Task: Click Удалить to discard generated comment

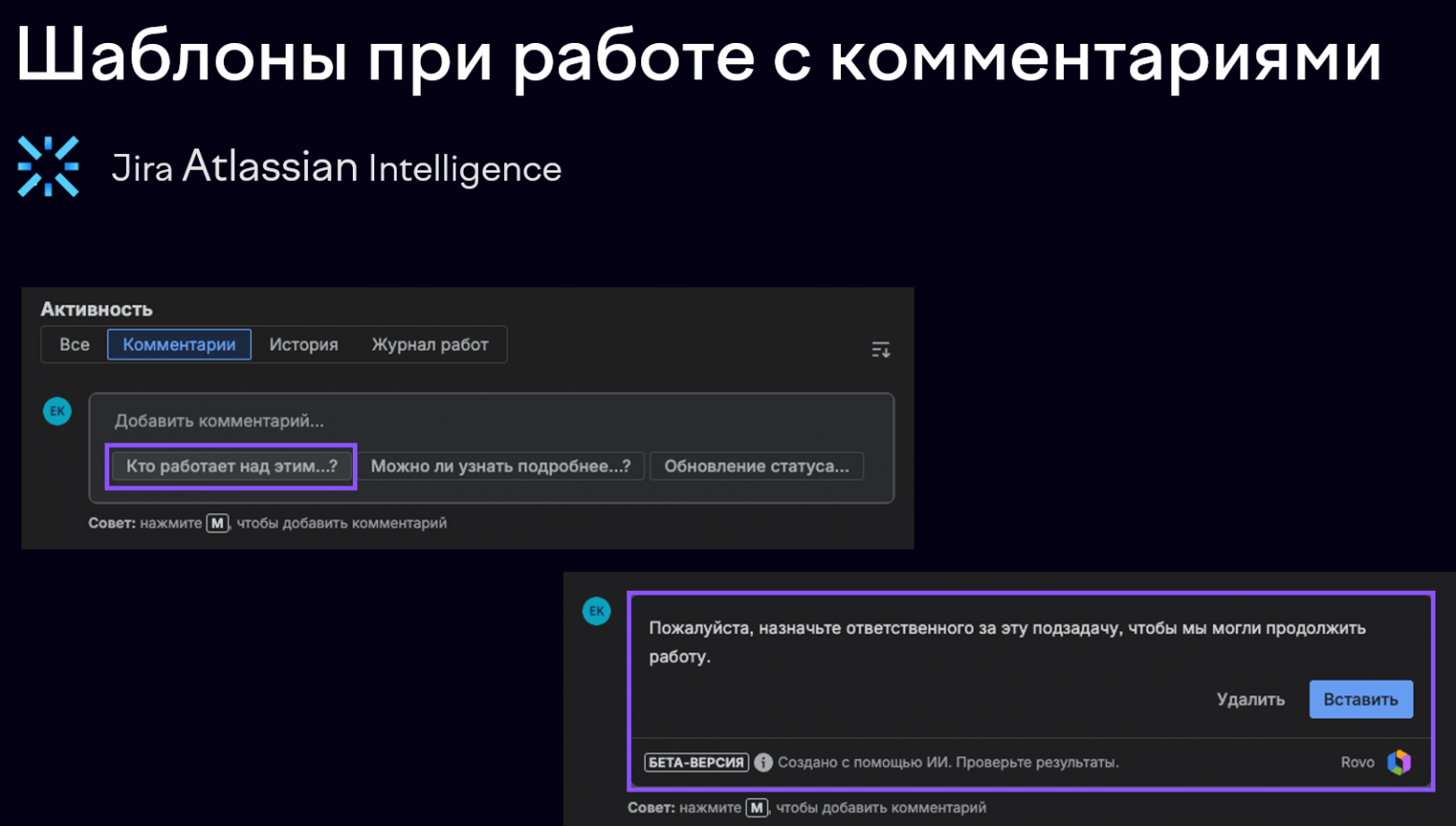Action: pos(1250,699)
